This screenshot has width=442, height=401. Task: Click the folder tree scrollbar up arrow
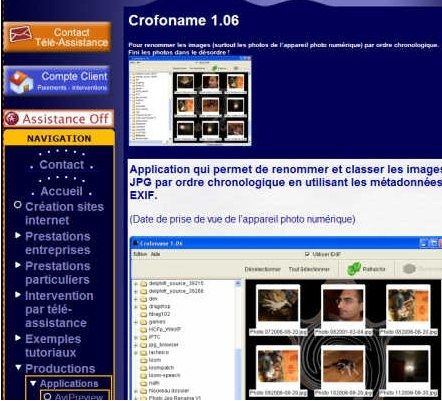pyautogui.click(x=238, y=283)
